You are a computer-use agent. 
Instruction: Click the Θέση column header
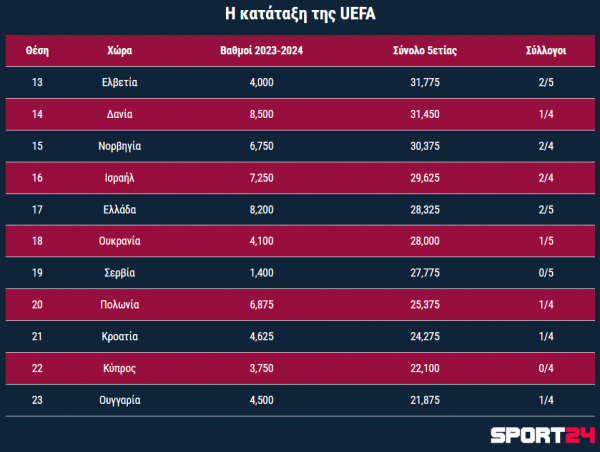pyautogui.click(x=37, y=51)
